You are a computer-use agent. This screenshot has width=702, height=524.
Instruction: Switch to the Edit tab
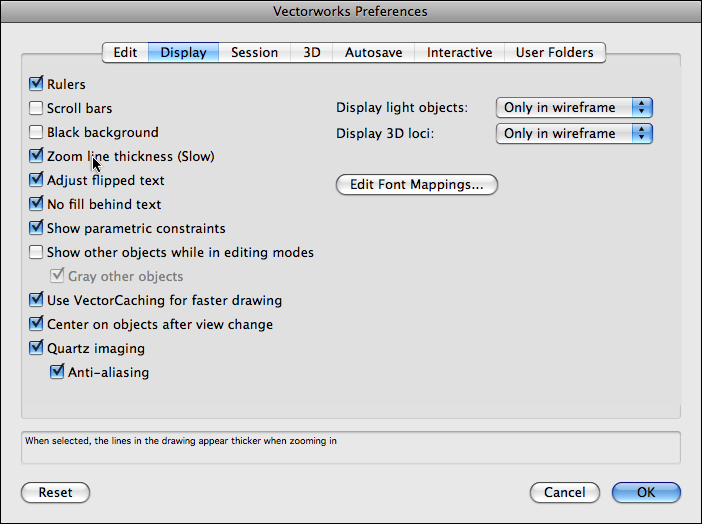click(x=125, y=52)
